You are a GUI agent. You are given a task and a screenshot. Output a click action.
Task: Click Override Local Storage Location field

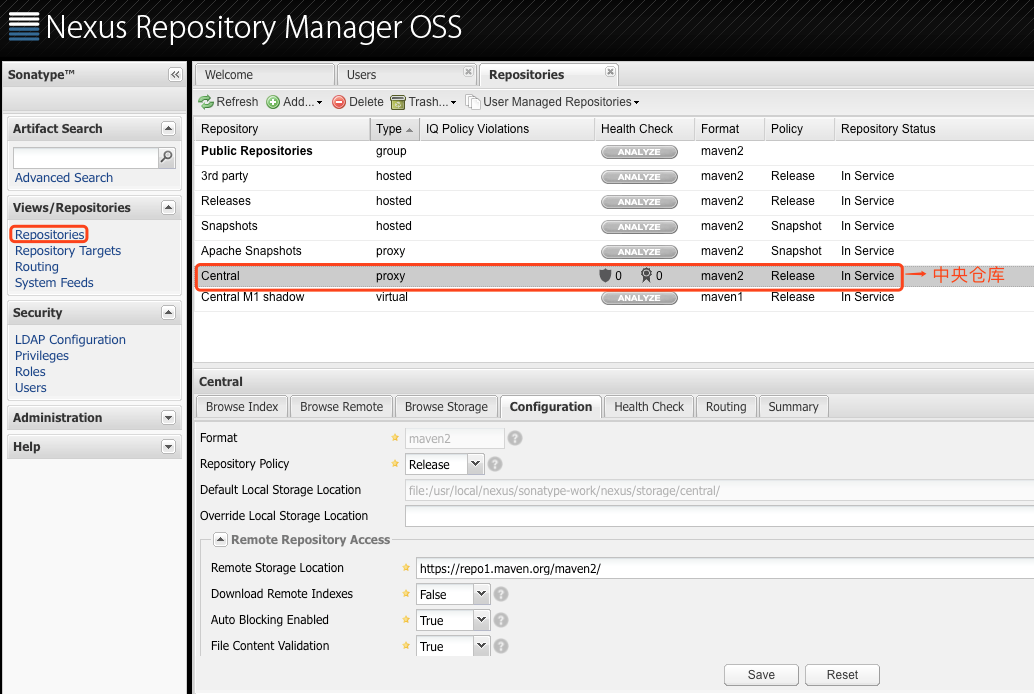[x=719, y=516]
